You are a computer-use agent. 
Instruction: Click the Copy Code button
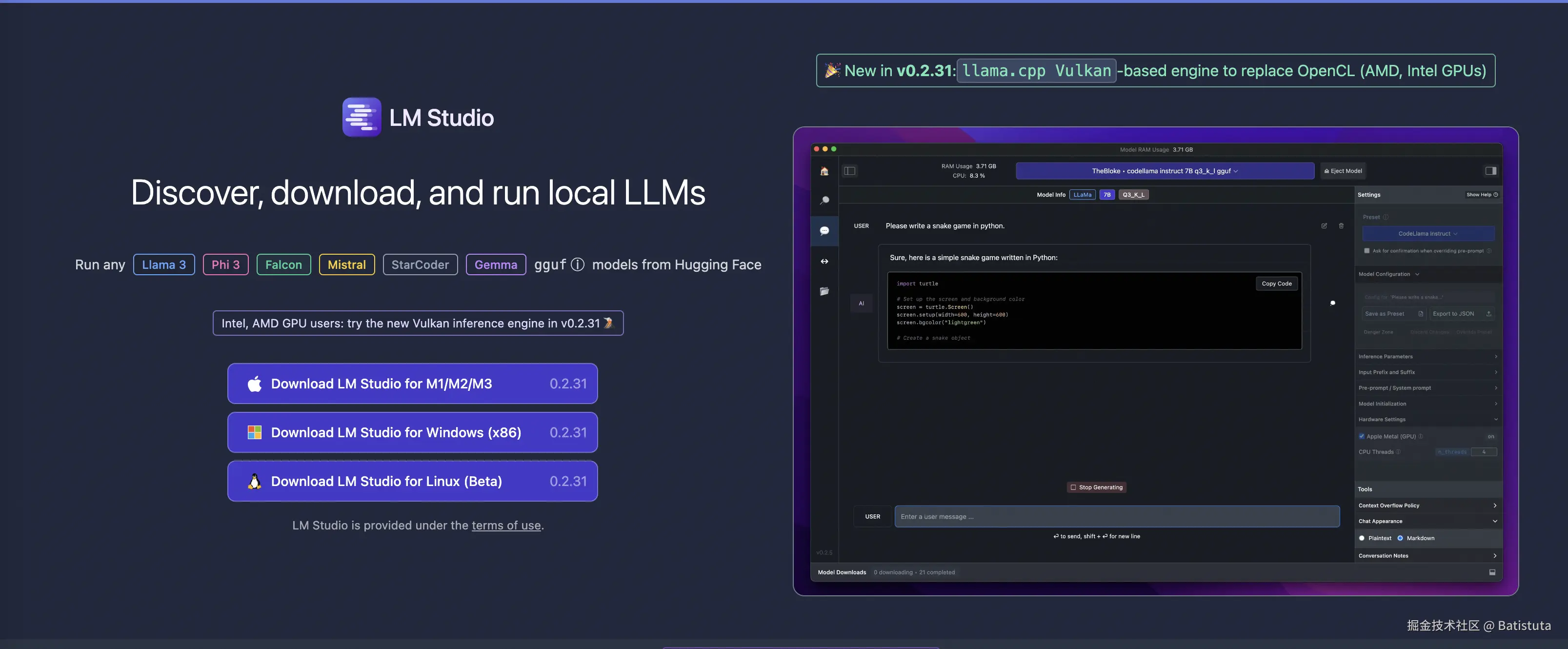[x=1276, y=284]
